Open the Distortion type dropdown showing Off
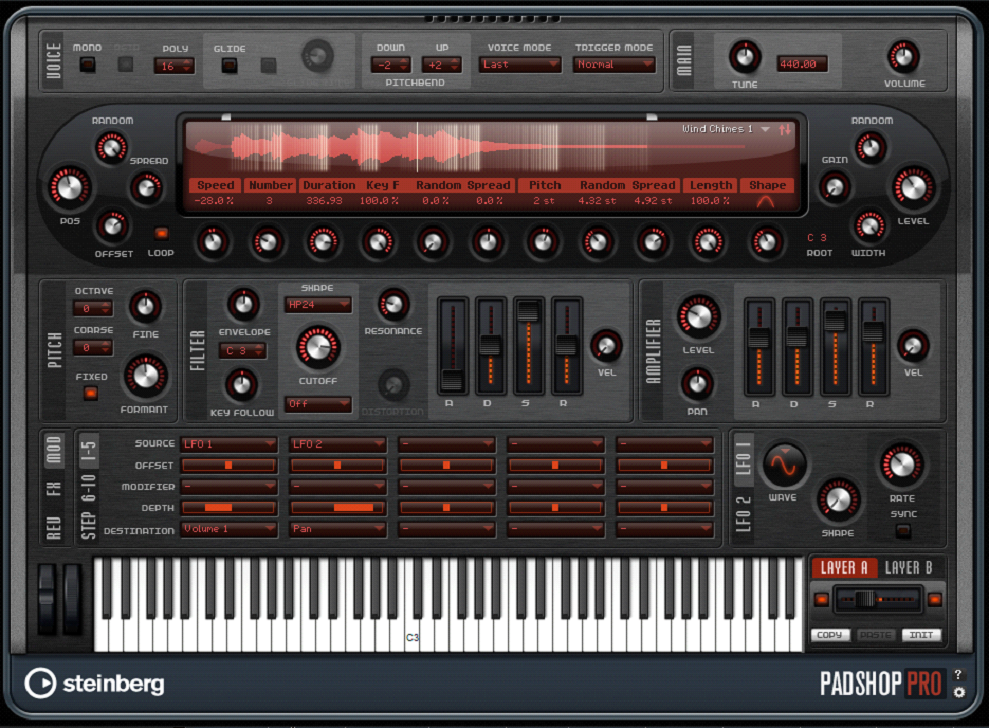 click(x=318, y=404)
